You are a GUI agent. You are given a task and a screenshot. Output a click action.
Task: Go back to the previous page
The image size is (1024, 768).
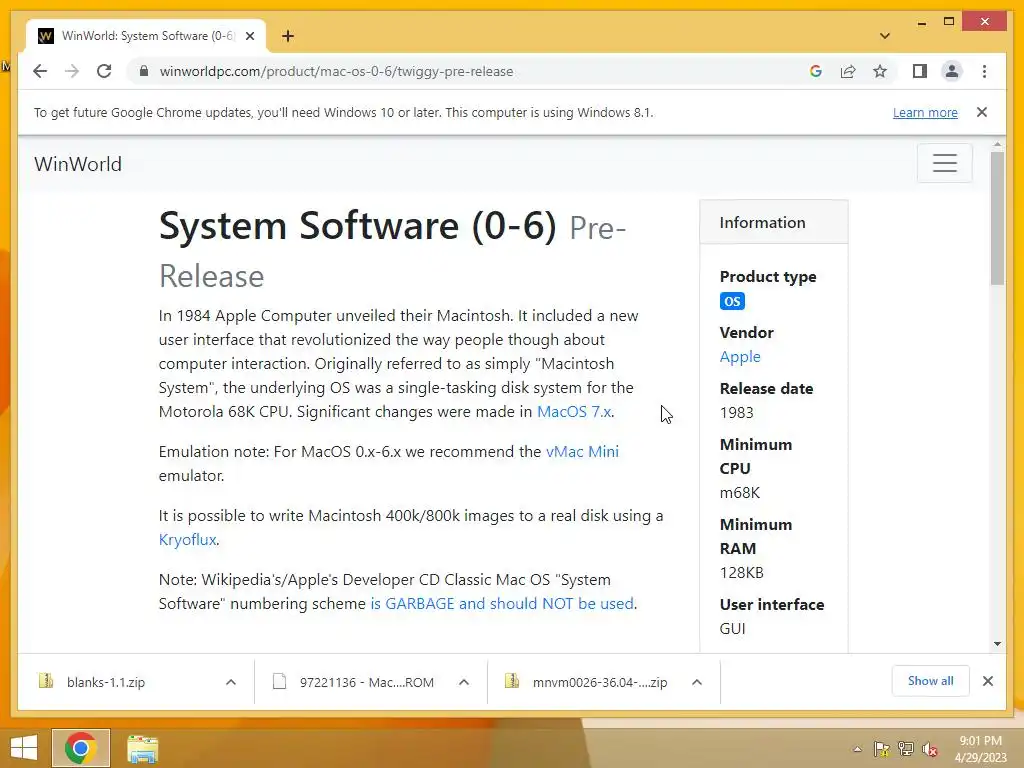[x=40, y=71]
